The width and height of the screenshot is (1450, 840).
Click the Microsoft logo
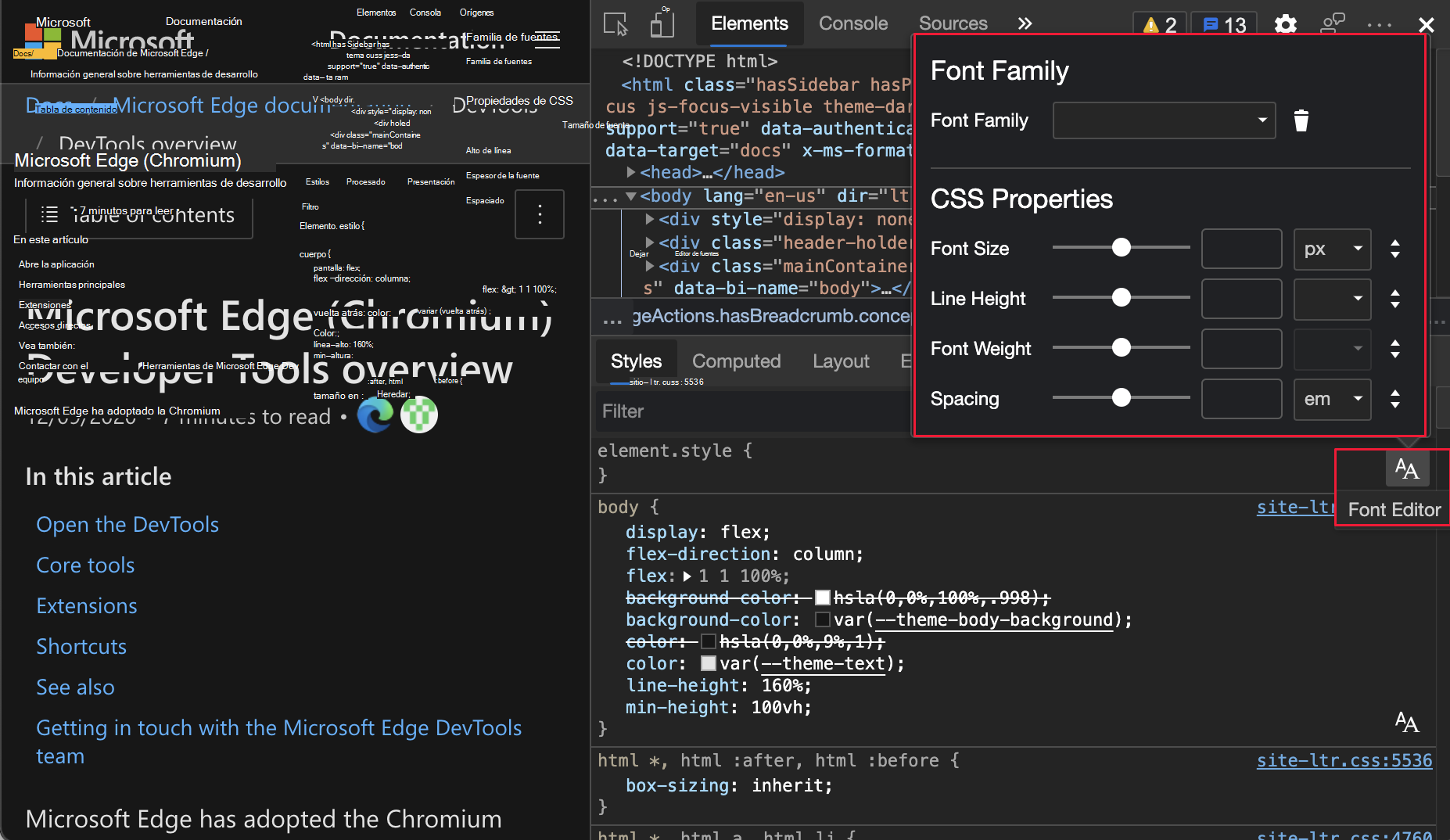pyautogui.click(x=42, y=41)
